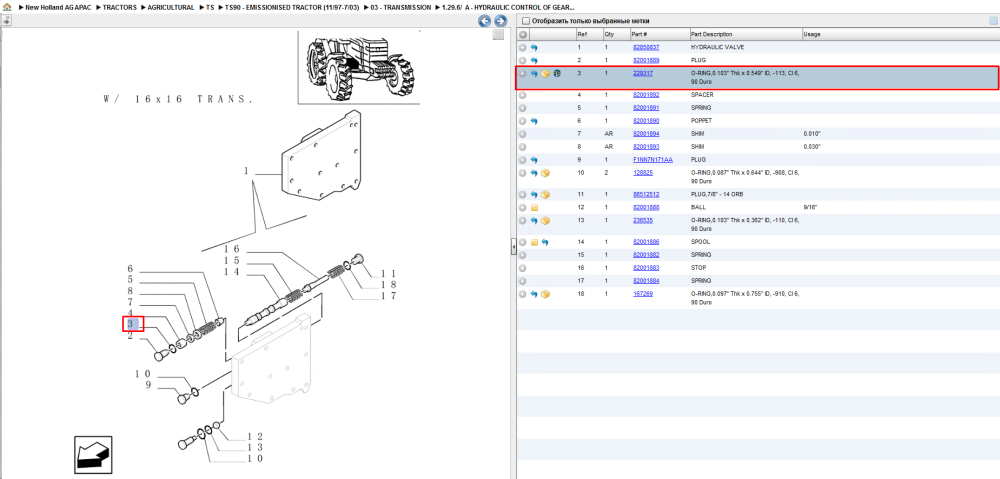1000x479 pixels.
Task: Go to previous illustration with blue back arrow
Action: pos(485,21)
